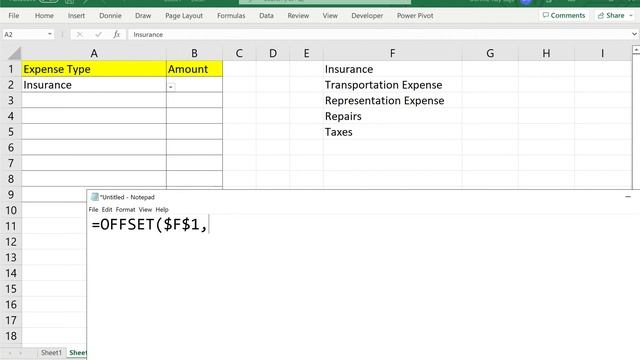The image size is (640, 360).
Task: Switch to the Data ribbon tab
Action: pyautogui.click(x=266, y=16)
